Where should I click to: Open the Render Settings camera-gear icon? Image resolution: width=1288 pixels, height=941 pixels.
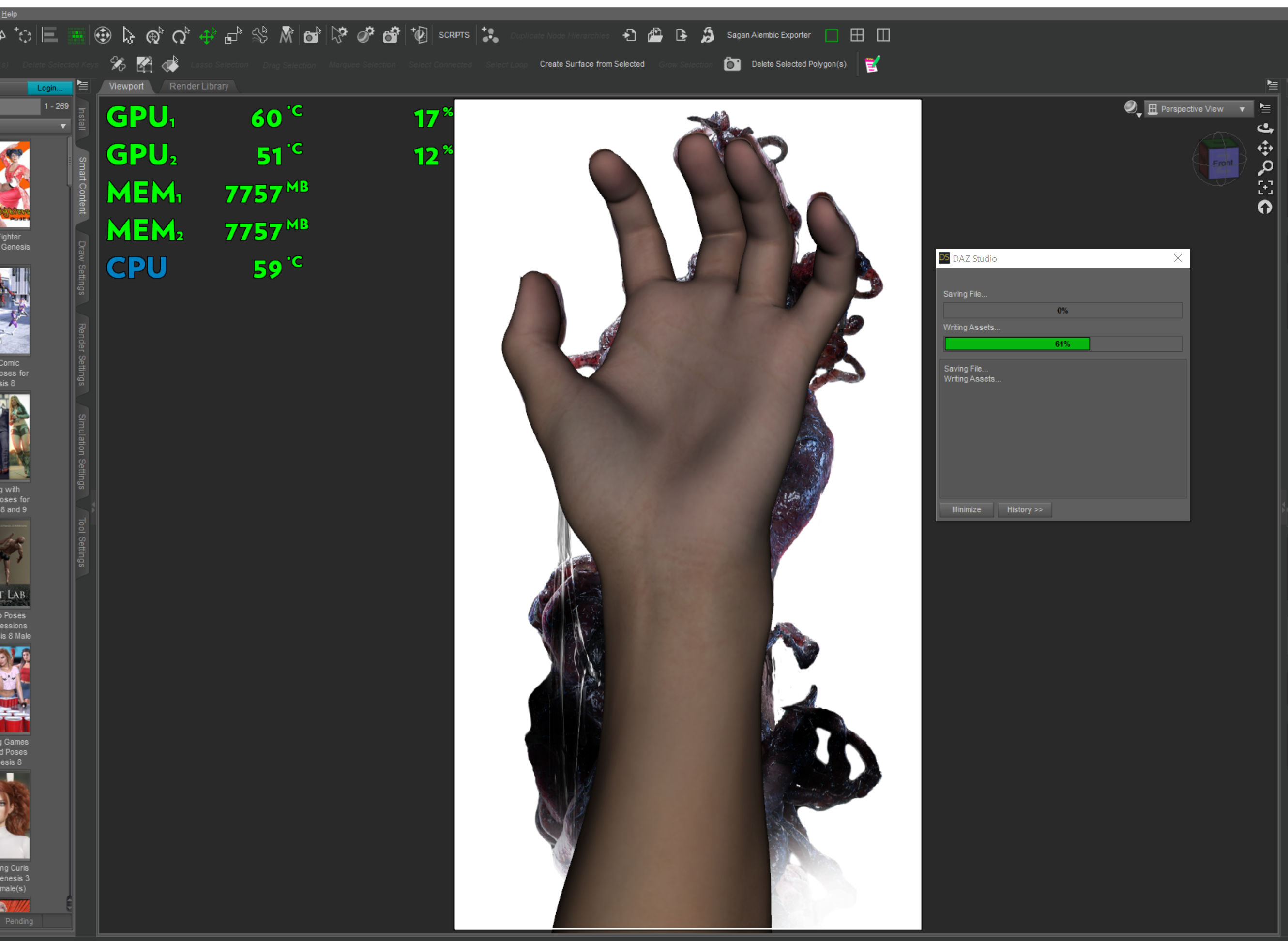[391, 36]
